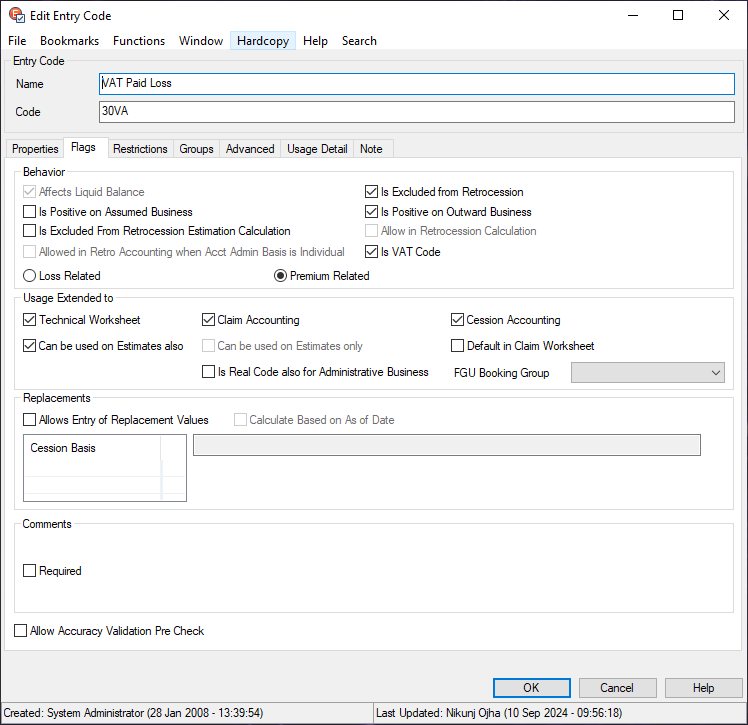This screenshot has width=748, height=725.
Task: Click the Code text field
Action: coord(417,112)
